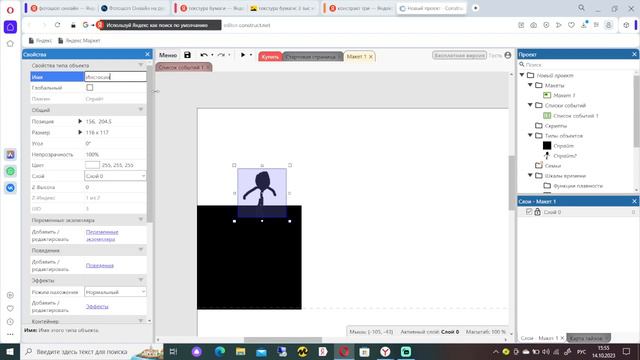
Task: Expand the Позиция property arrow
Action: tap(80, 121)
